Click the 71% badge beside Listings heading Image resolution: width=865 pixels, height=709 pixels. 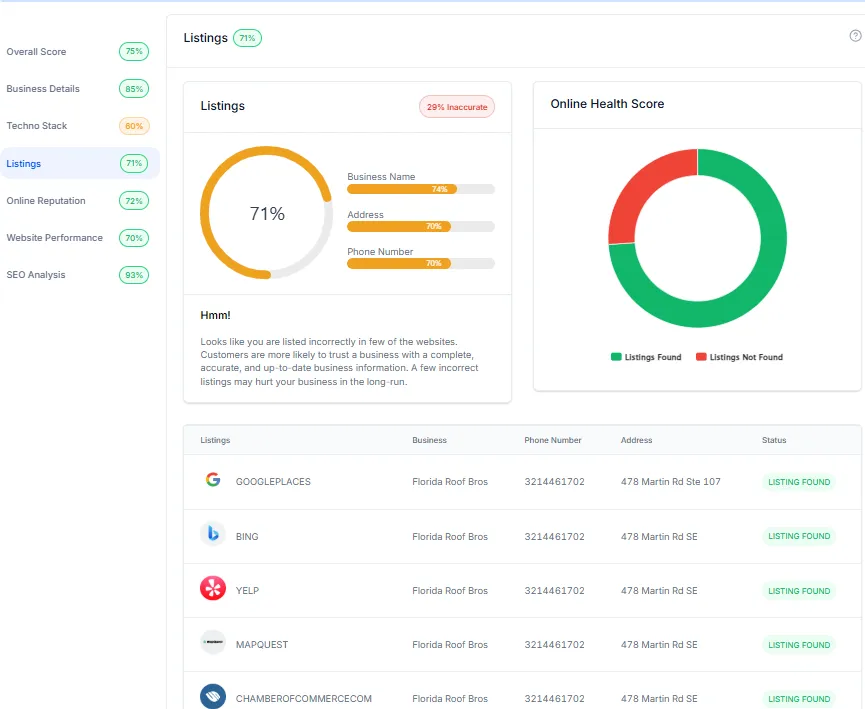(x=247, y=38)
